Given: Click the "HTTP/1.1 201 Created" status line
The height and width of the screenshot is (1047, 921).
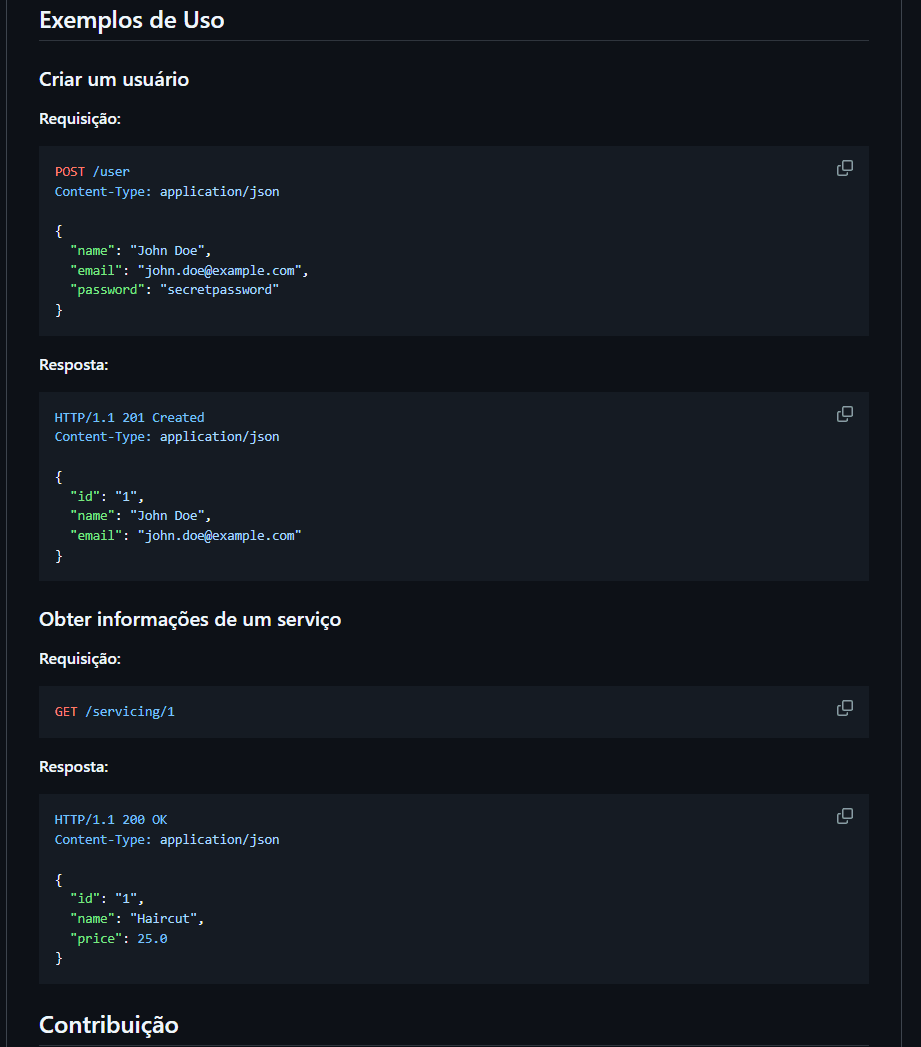Looking at the screenshot, I should coord(129,418).
